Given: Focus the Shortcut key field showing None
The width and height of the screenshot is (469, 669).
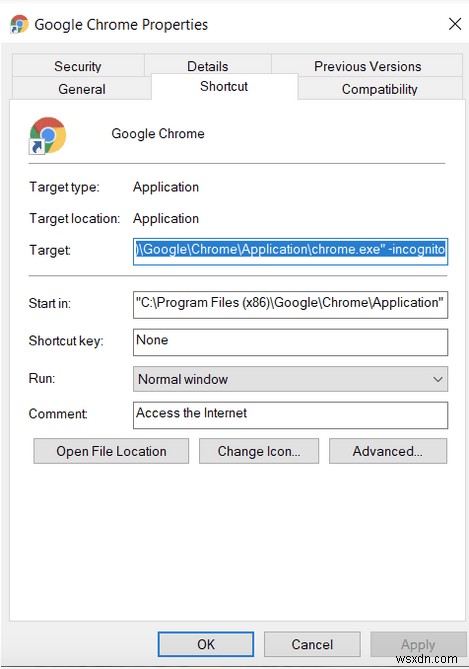Looking at the screenshot, I should 290,342.
